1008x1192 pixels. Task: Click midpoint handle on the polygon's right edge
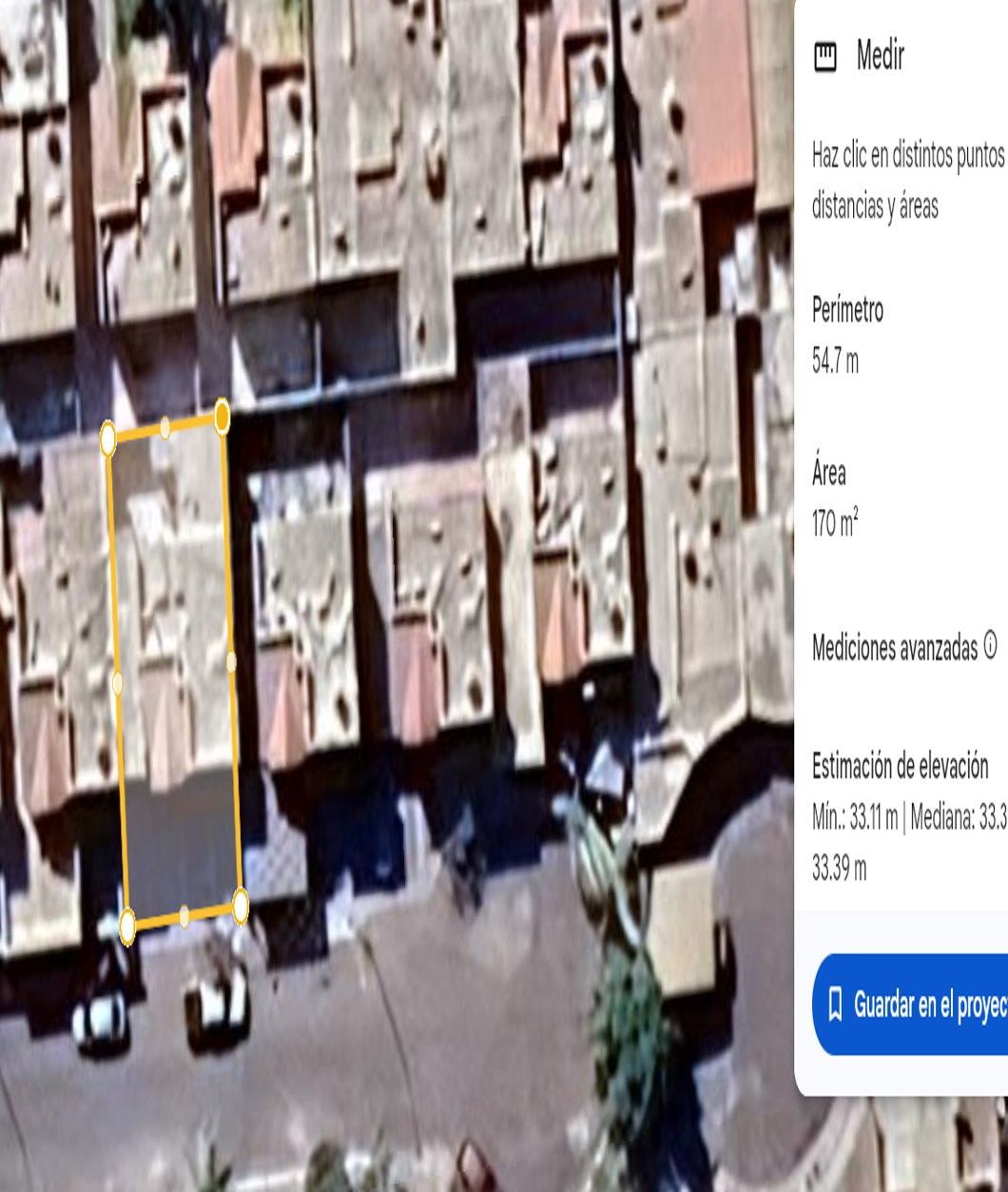click(231, 661)
